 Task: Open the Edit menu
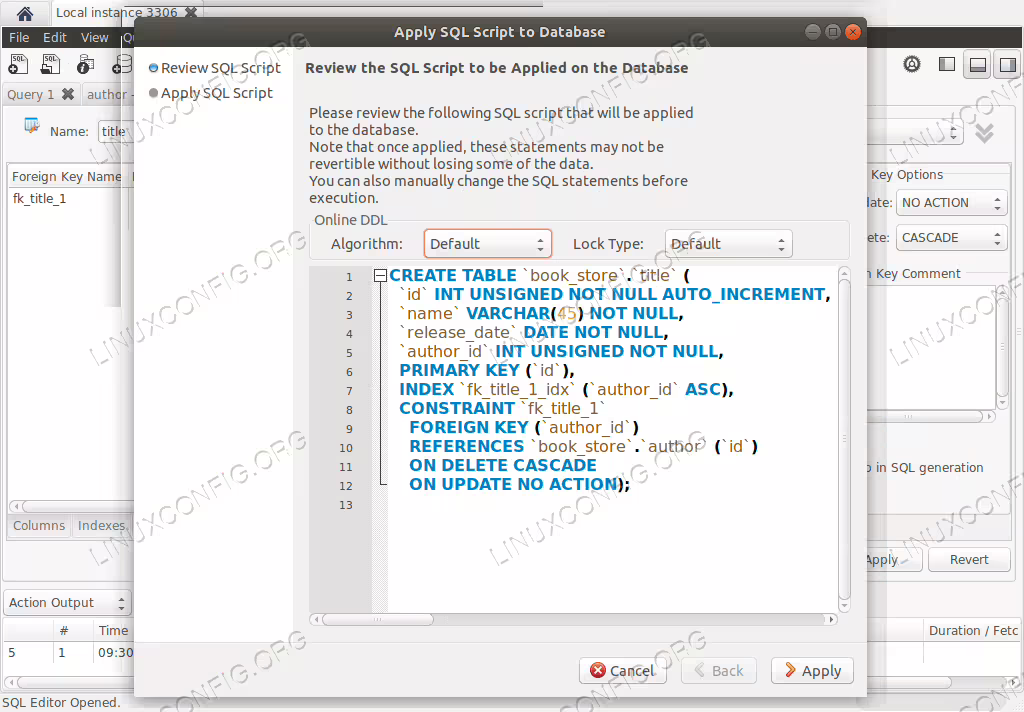(x=55, y=37)
